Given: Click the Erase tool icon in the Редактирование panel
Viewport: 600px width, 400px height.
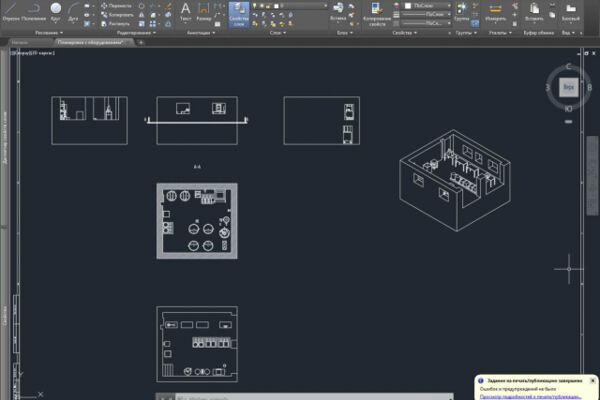Looking at the screenshot, I should click(168, 6).
